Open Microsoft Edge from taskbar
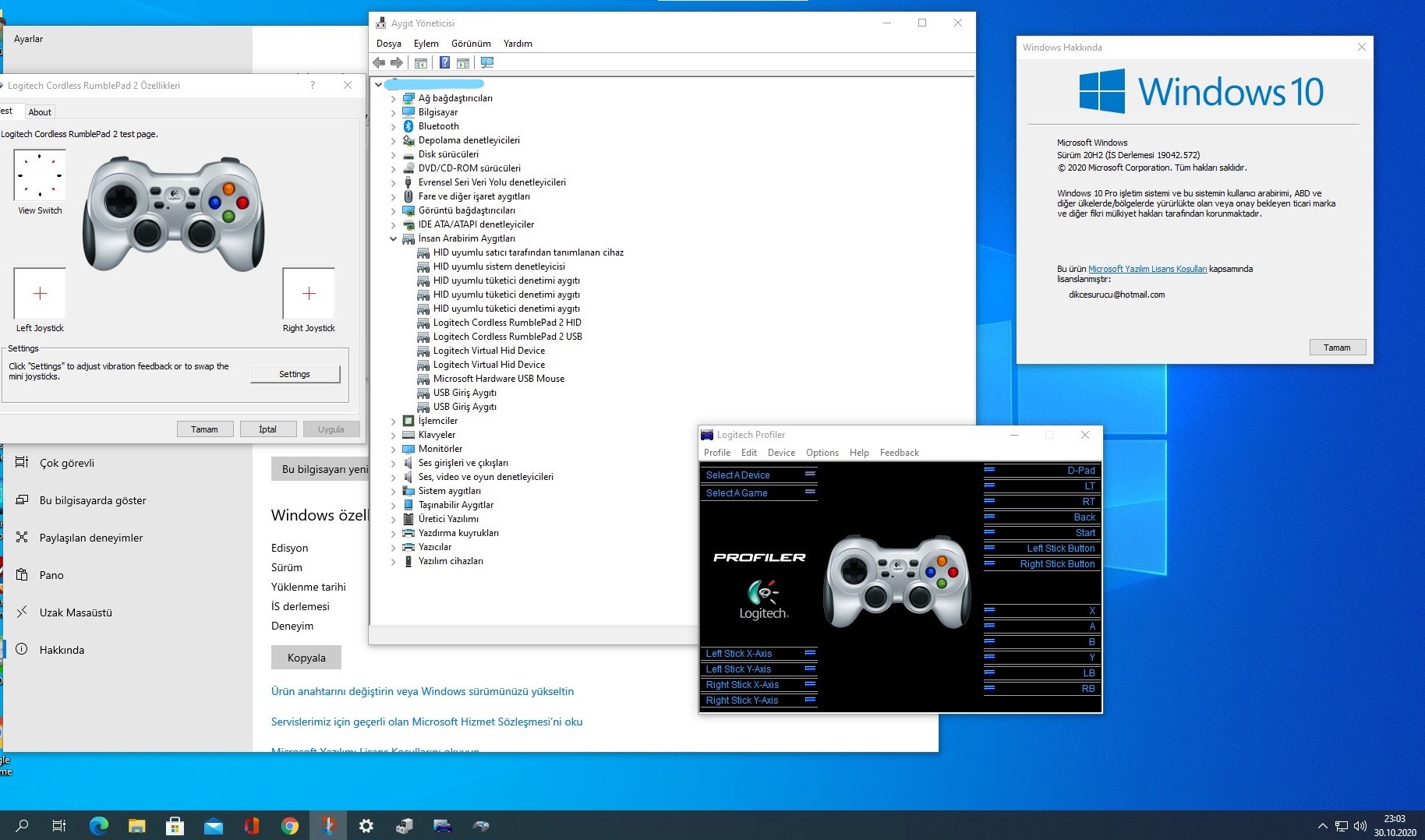The width and height of the screenshot is (1425, 840). coord(98,826)
